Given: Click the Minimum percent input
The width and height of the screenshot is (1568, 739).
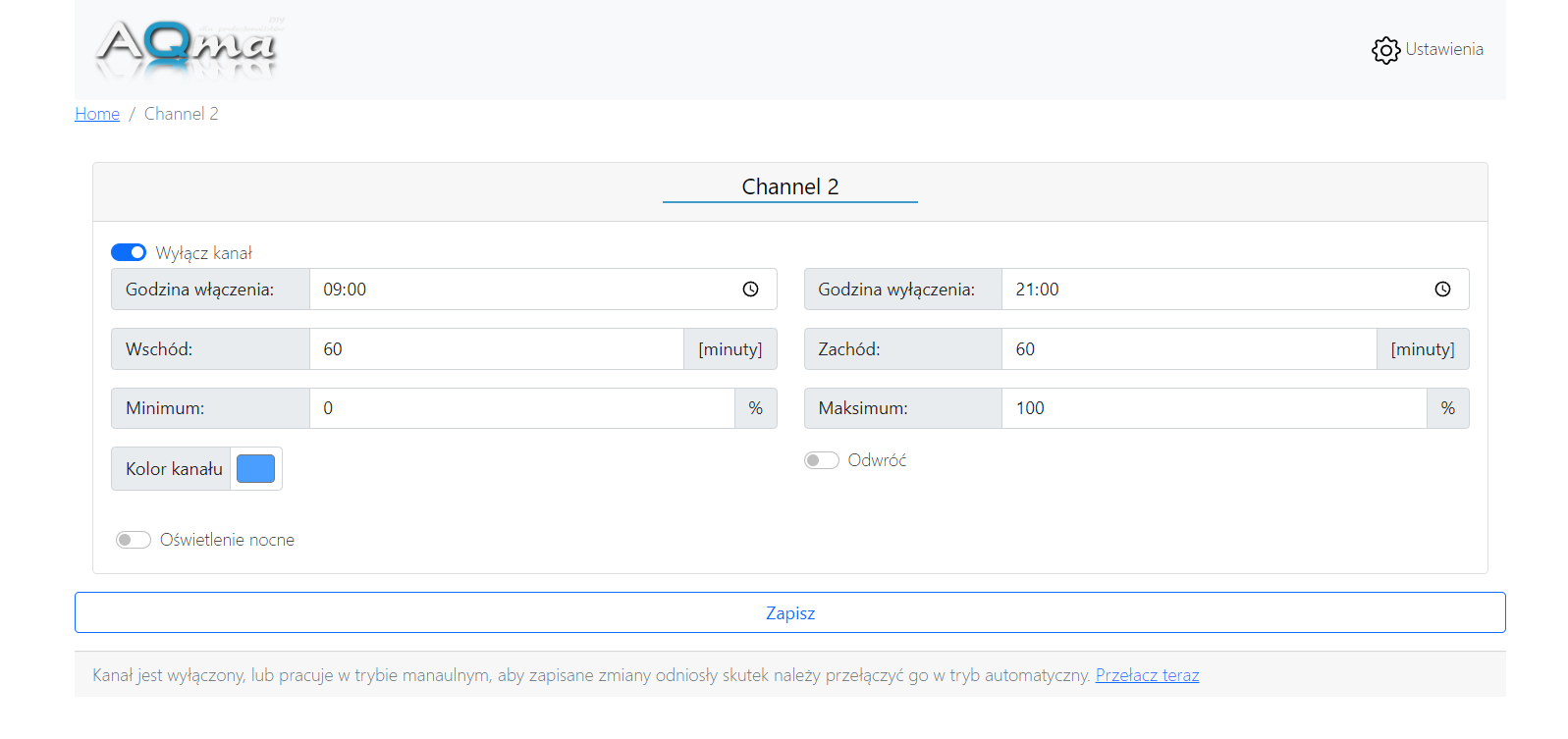Looking at the screenshot, I should pyautogui.click(x=521, y=408).
